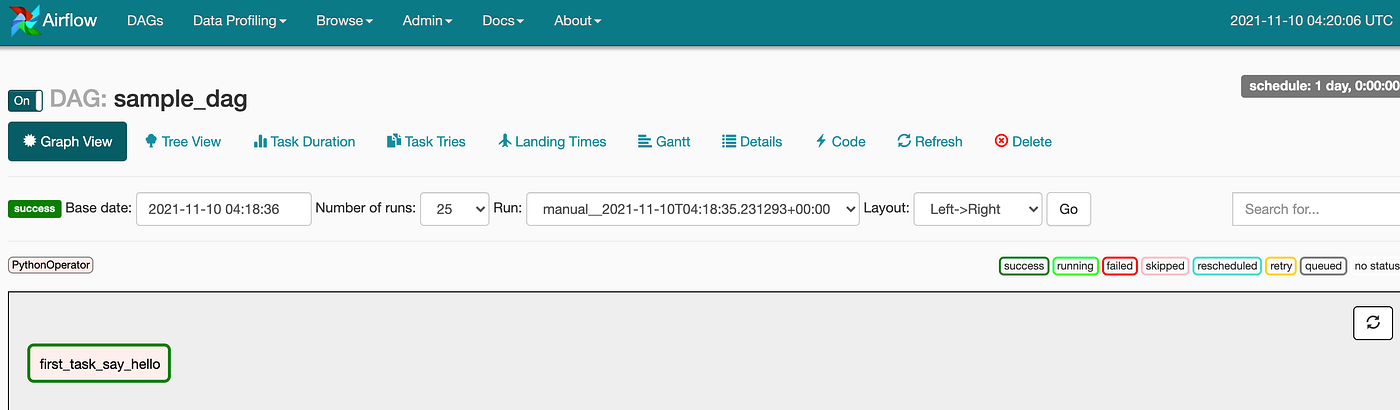Expand the Docs menu
The height and width of the screenshot is (410, 1400).
click(x=503, y=20)
